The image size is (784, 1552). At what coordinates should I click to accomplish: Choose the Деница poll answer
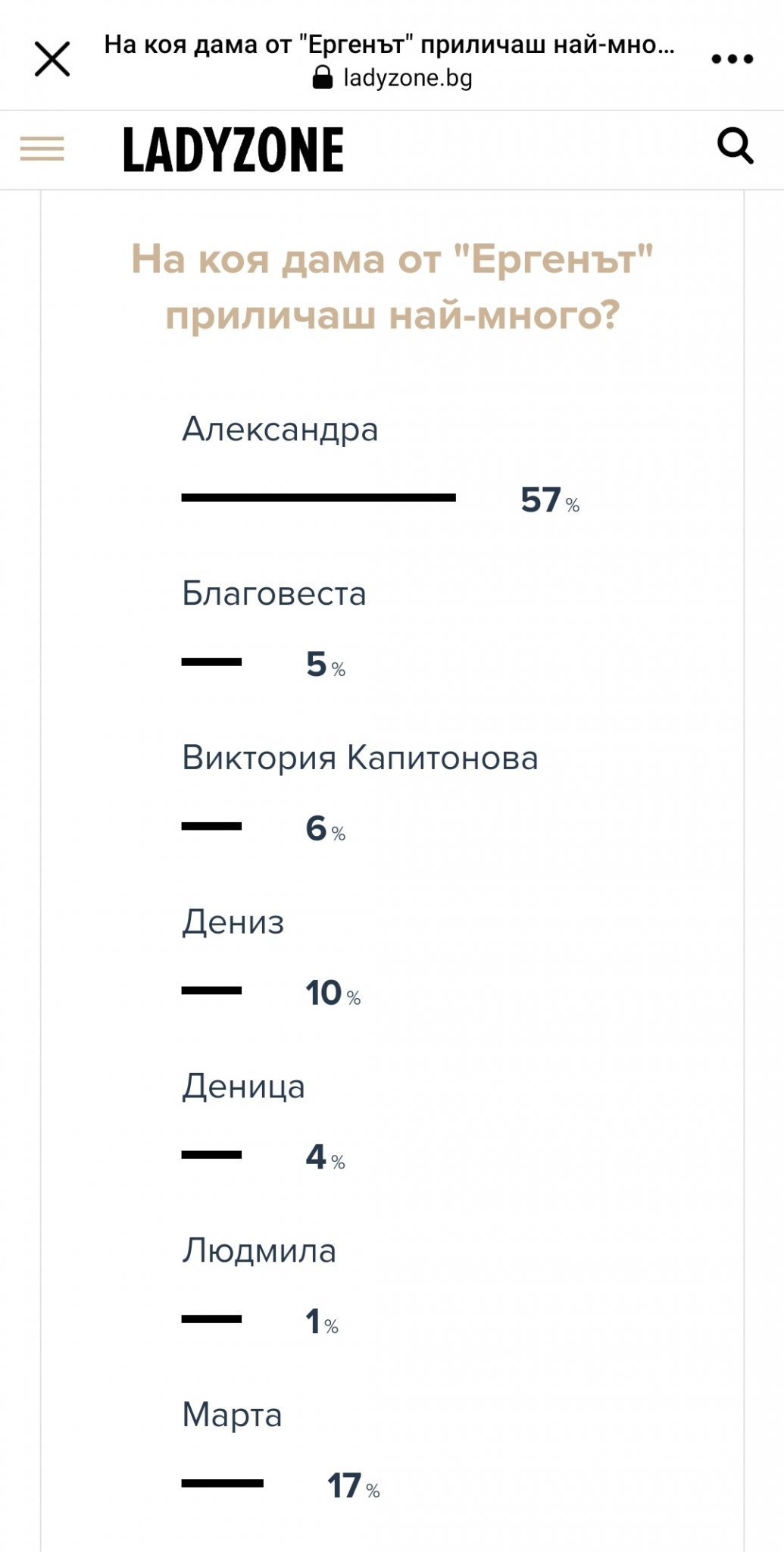tap(243, 1087)
